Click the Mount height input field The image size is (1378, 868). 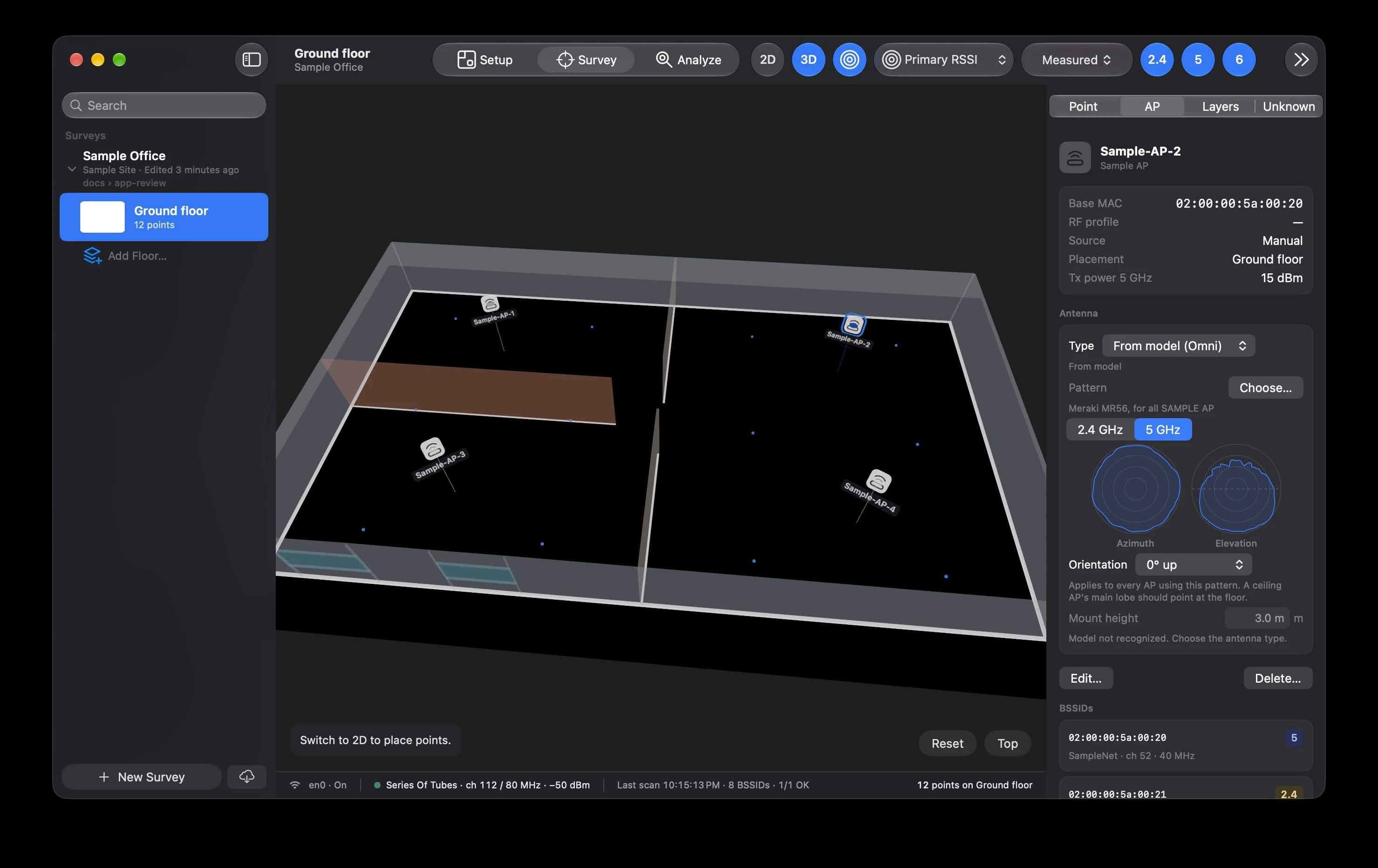pyautogui.click(x=1257, y=618)
